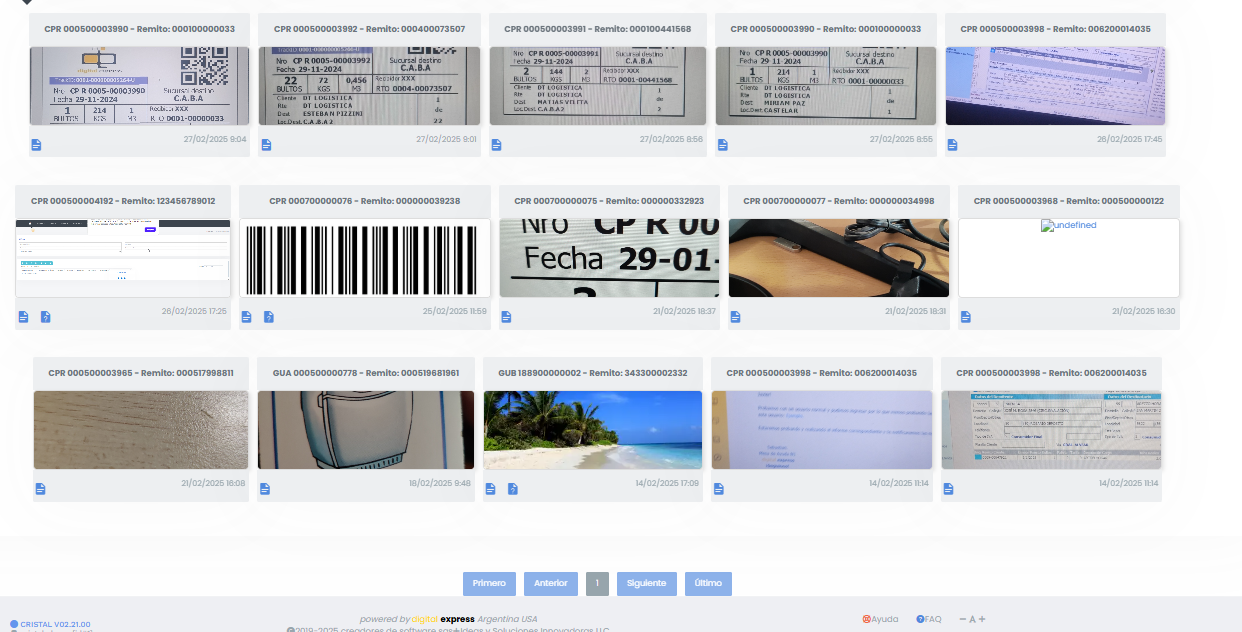Click title CPR 000700000076 - Remito: 000000039238
This screenshot has width=1242, height=632.
click(x=365, y=201)
